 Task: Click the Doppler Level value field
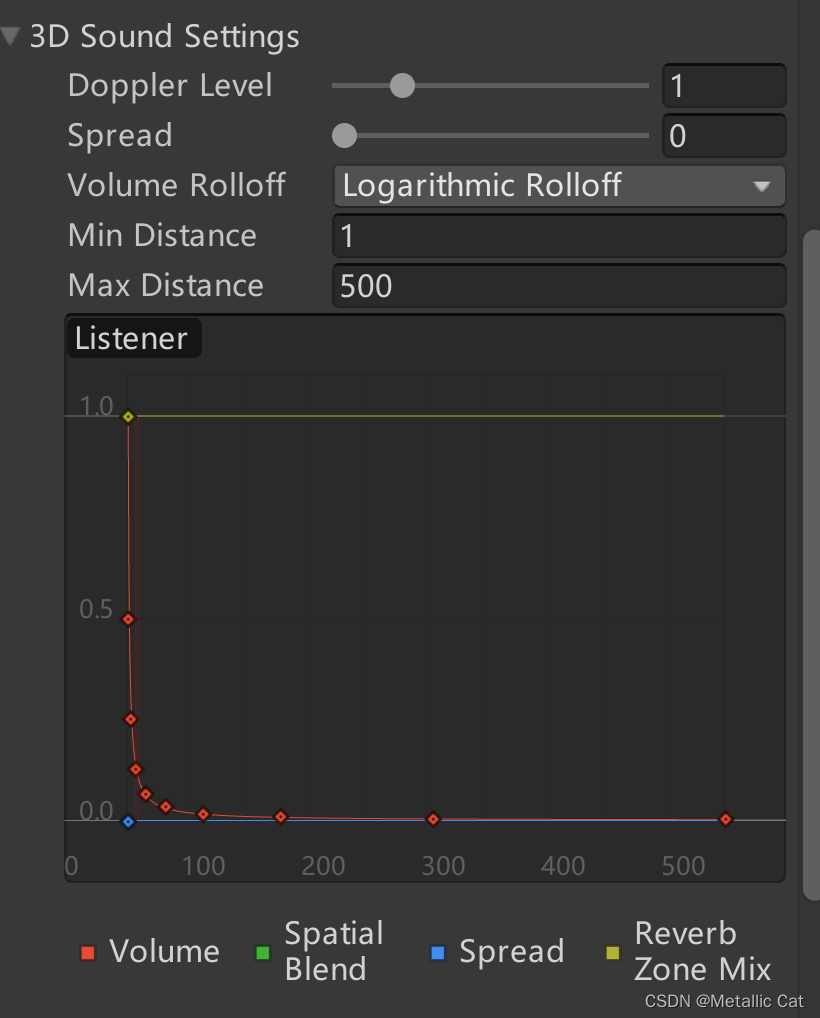[723, 85]
